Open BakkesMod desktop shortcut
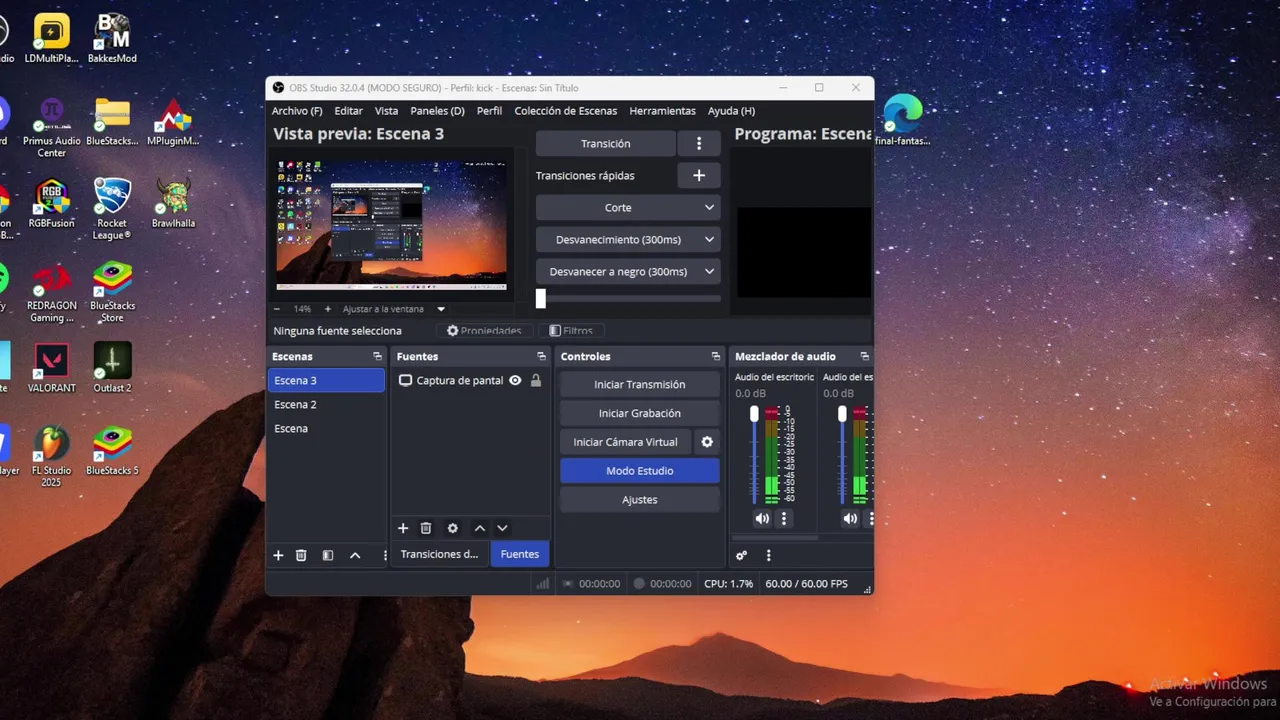Screen dimensions: 1280x720 tap(112, 39)
